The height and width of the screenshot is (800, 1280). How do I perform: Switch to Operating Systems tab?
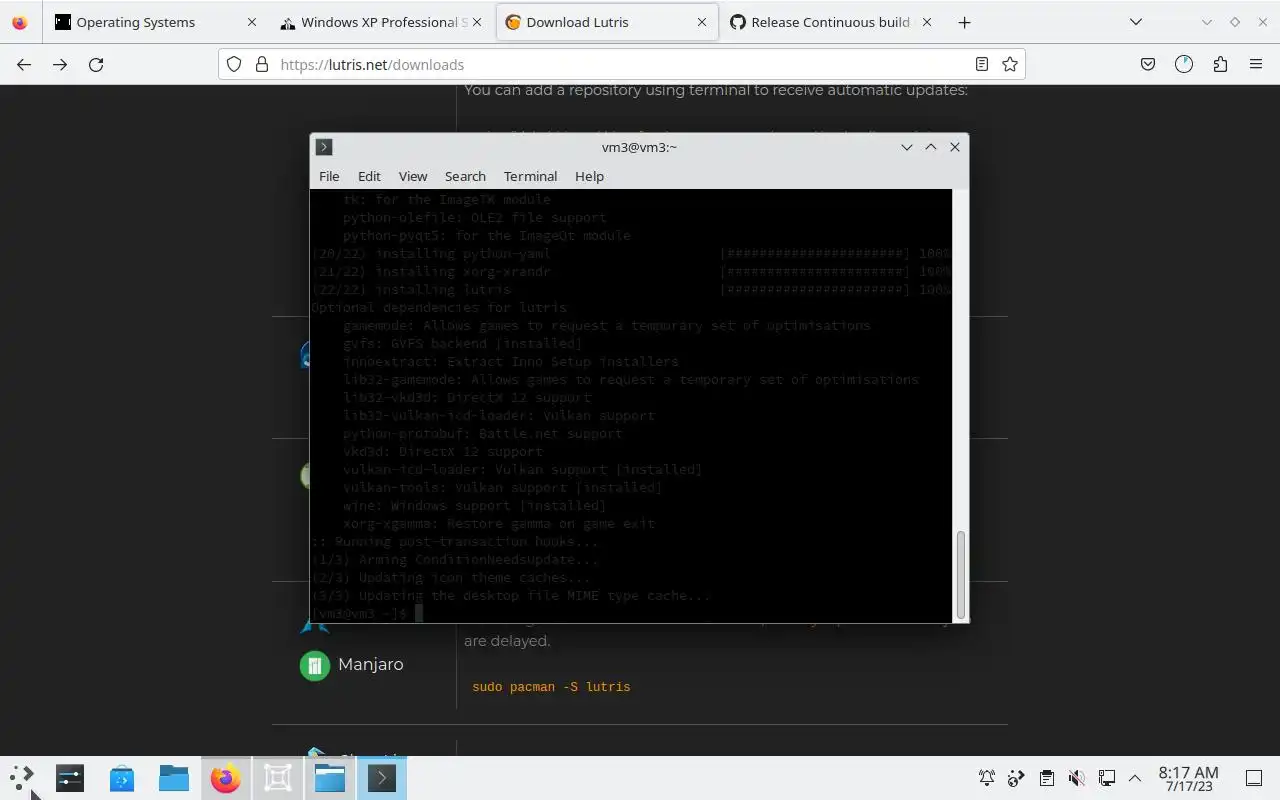click(156, 22)
